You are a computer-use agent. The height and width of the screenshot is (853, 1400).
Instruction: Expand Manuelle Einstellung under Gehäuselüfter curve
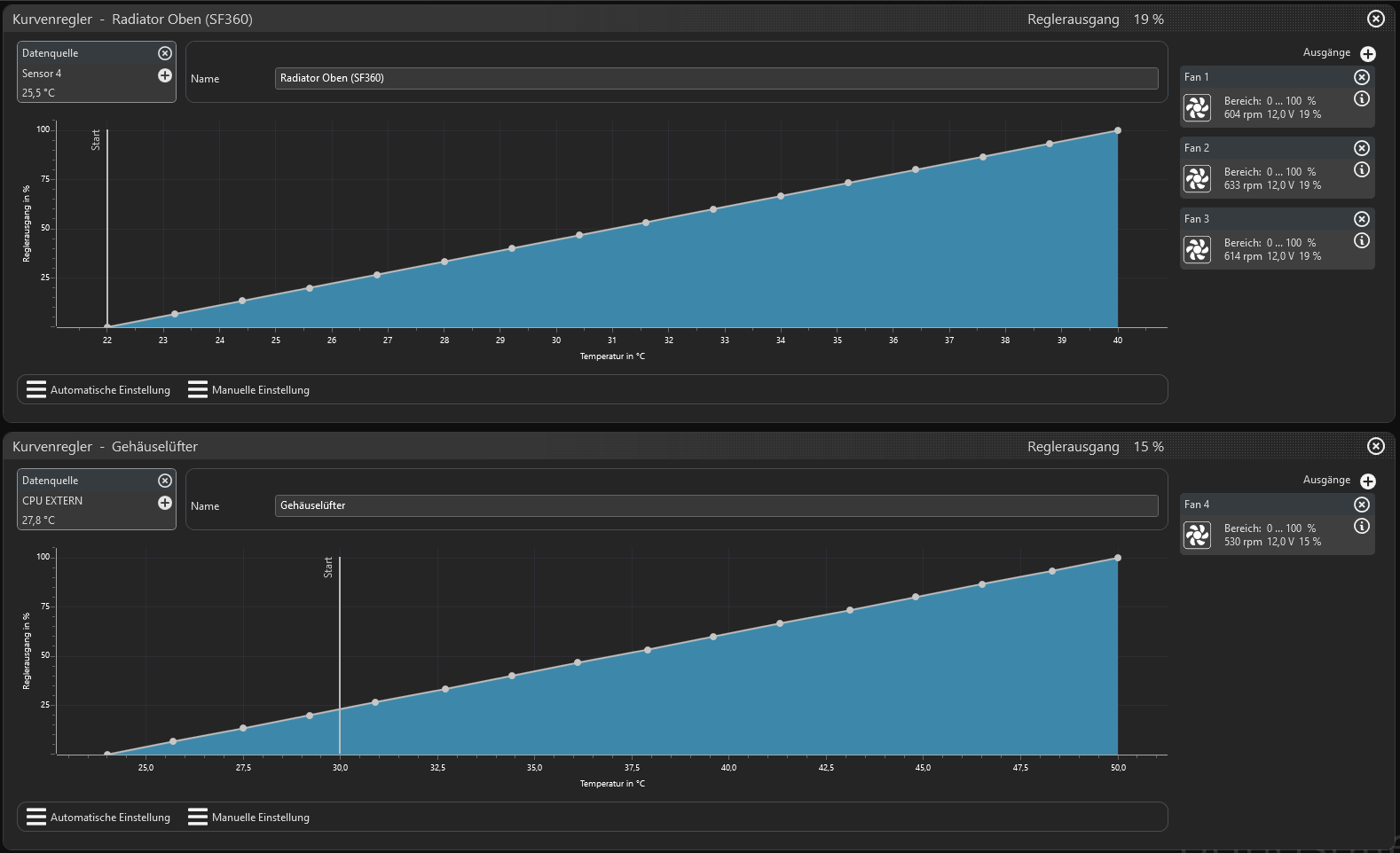[x=249, y=818]
